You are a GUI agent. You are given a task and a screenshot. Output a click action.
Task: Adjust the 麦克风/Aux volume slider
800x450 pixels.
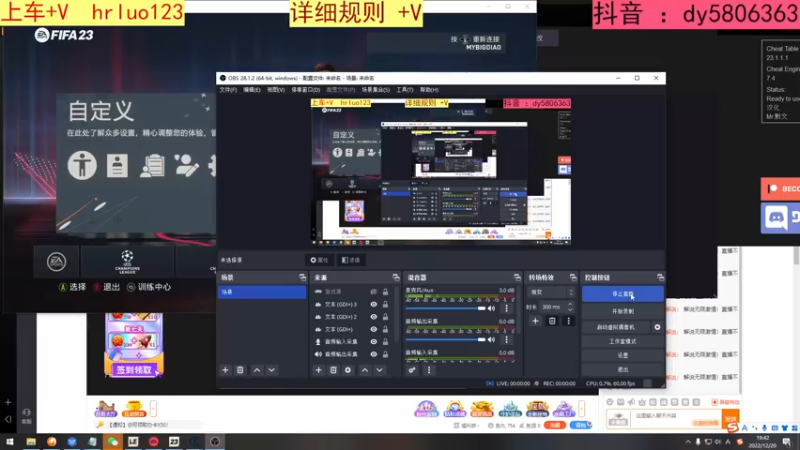[445, 309]
